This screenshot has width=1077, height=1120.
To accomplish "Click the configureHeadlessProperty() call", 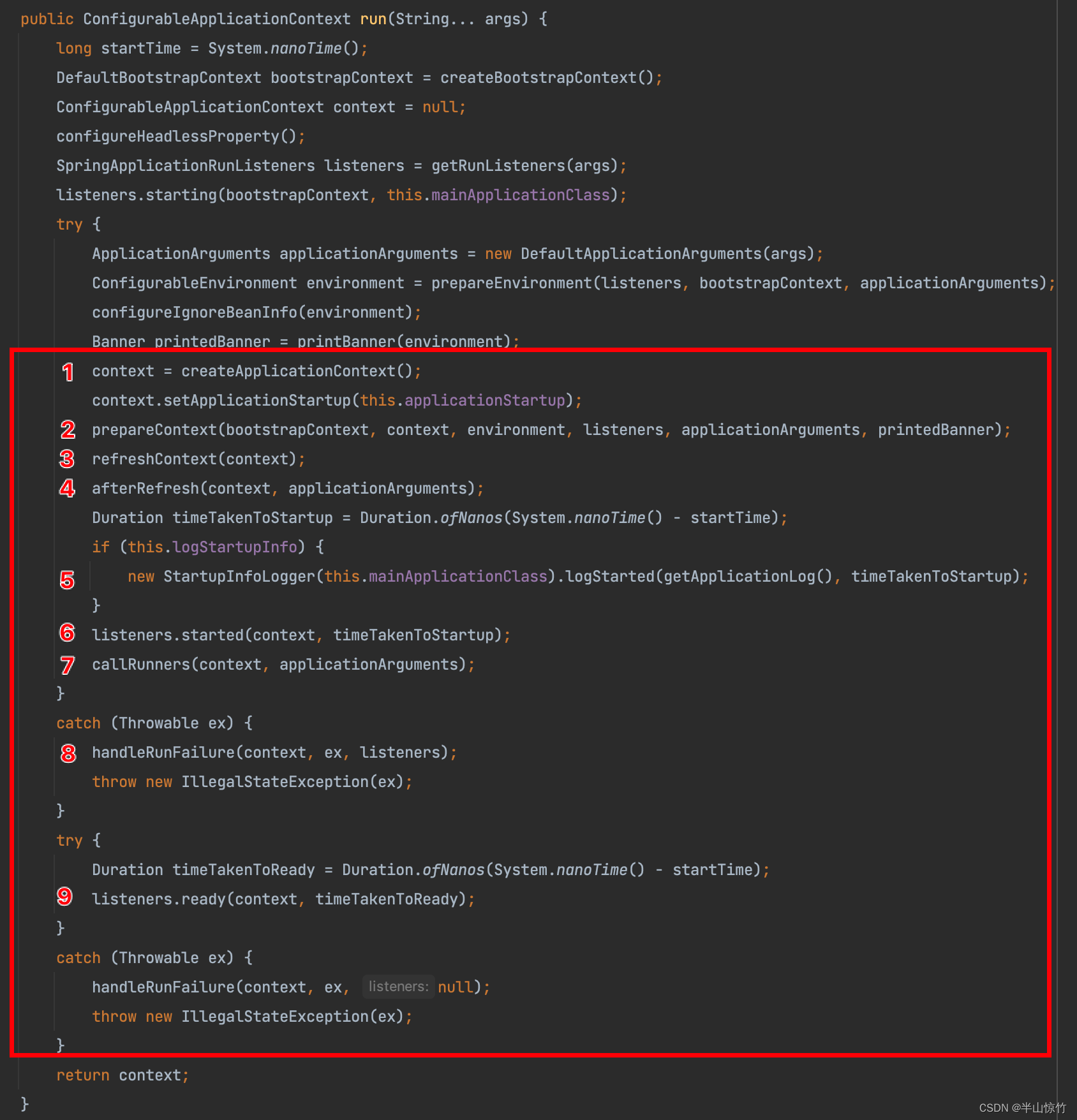I will pos(177,136).
